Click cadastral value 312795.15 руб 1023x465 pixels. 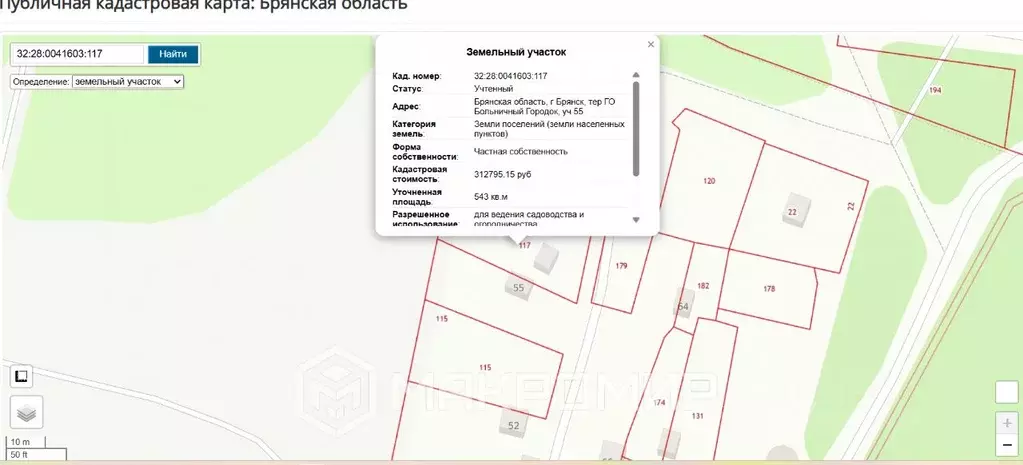(x=502, y=174)
